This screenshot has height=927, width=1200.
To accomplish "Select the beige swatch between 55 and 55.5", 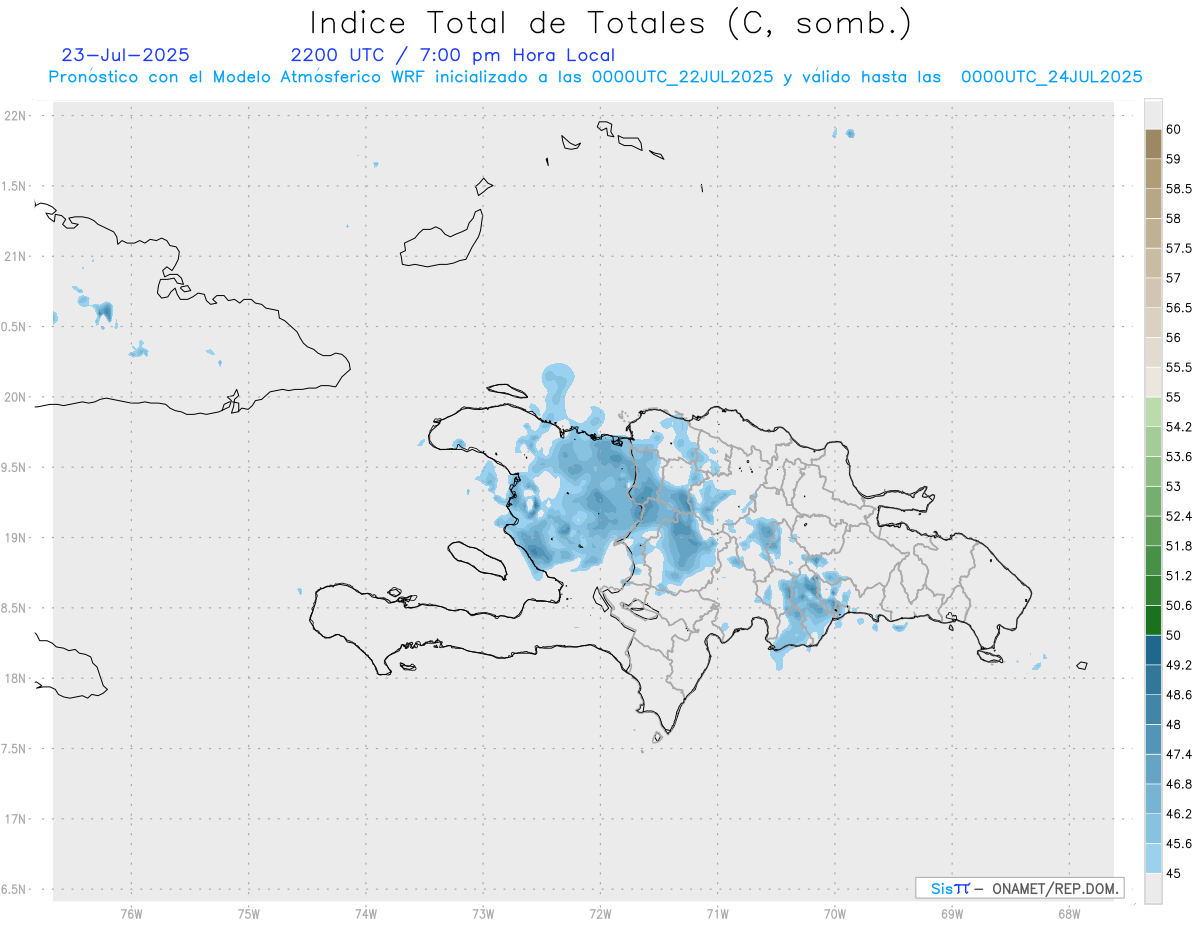I will coord(1153,382).
